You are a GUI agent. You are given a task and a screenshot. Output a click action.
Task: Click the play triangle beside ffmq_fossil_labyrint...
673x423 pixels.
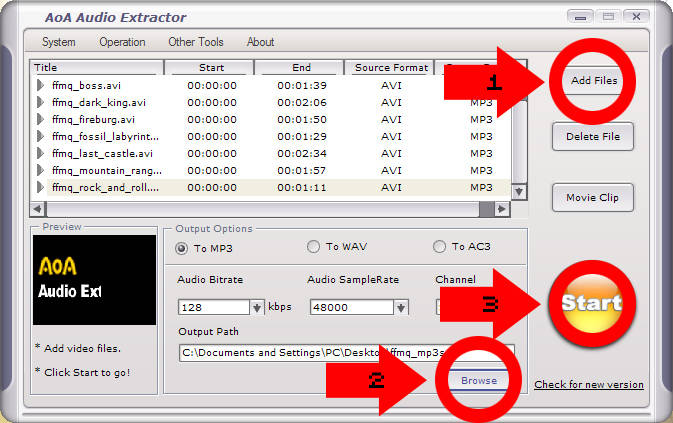tap(40, 136)
